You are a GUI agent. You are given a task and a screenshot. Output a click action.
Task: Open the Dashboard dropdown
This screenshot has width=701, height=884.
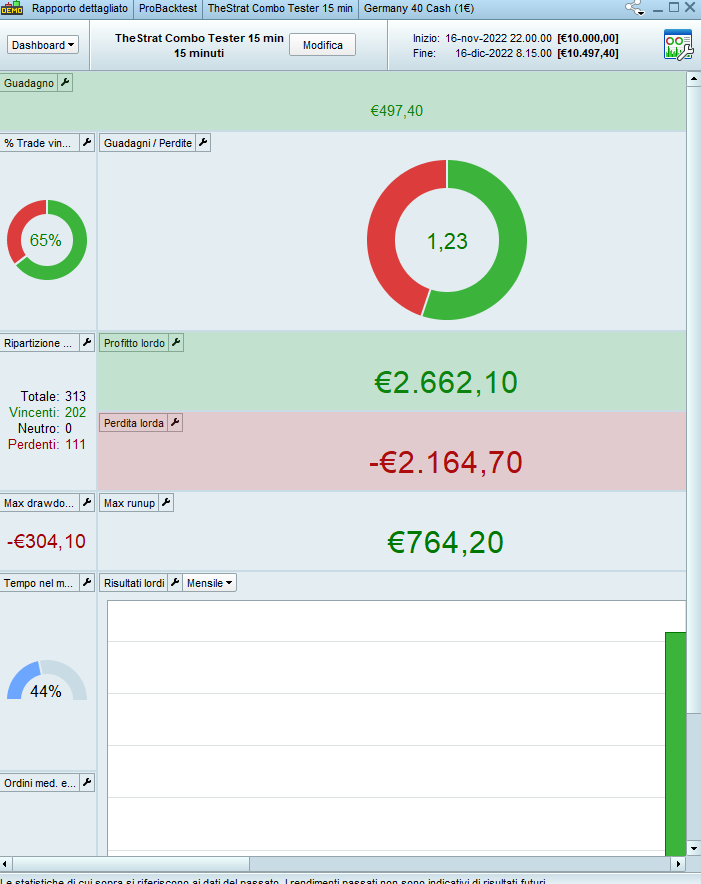[x=42, y=45]
